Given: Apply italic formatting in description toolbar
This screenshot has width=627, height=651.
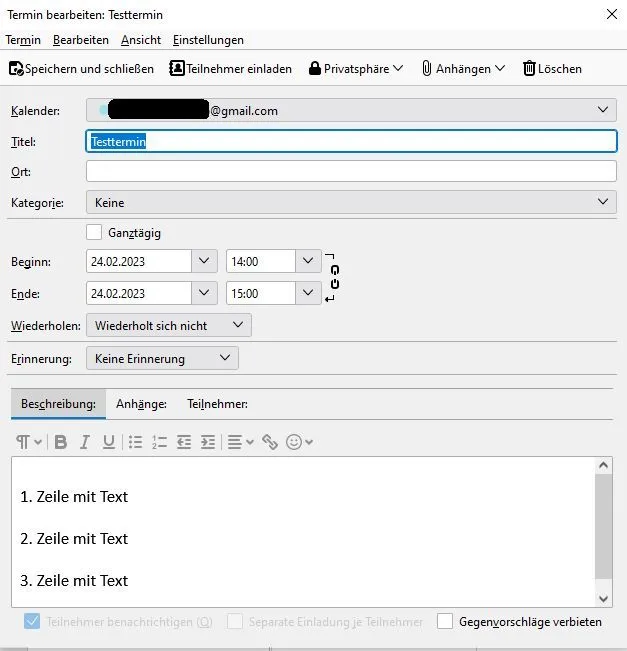Looking at the screenshot, I should click(x=85, y=442).
